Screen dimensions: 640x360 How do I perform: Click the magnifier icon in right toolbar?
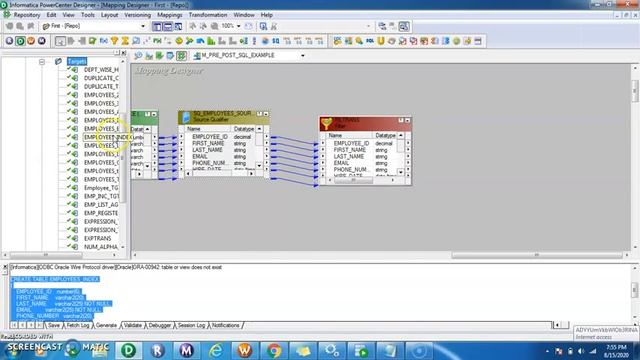(x=359, y=41)
